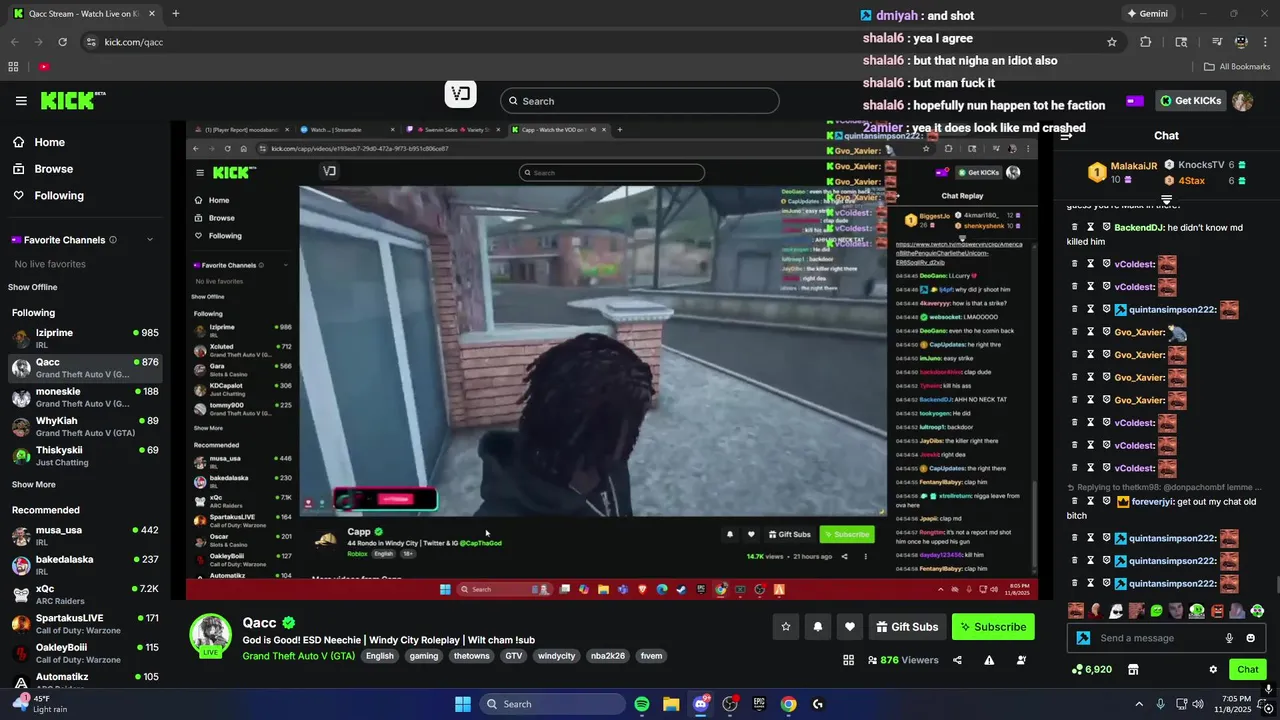1280x720 pixels.
Task: Click the KICK logo
Action: coord(72,100)
